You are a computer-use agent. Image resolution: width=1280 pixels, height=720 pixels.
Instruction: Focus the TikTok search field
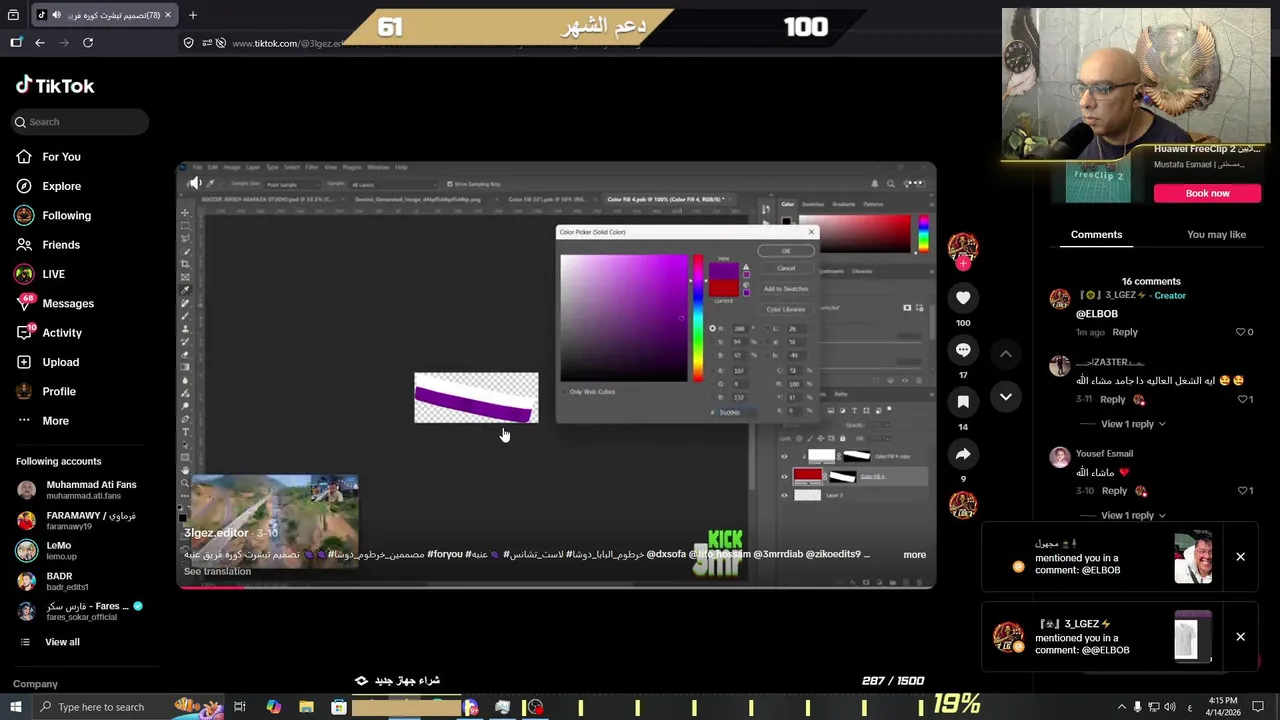80,122
